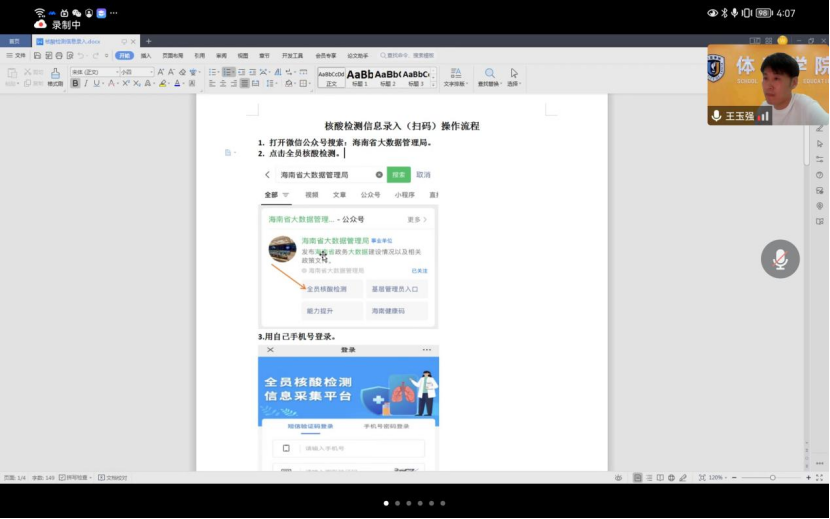Image resolution: width=830 pixels, height=519 pixels.
Task: Toggle italic formatting in ribbon
Action: [x=87, y=84]
